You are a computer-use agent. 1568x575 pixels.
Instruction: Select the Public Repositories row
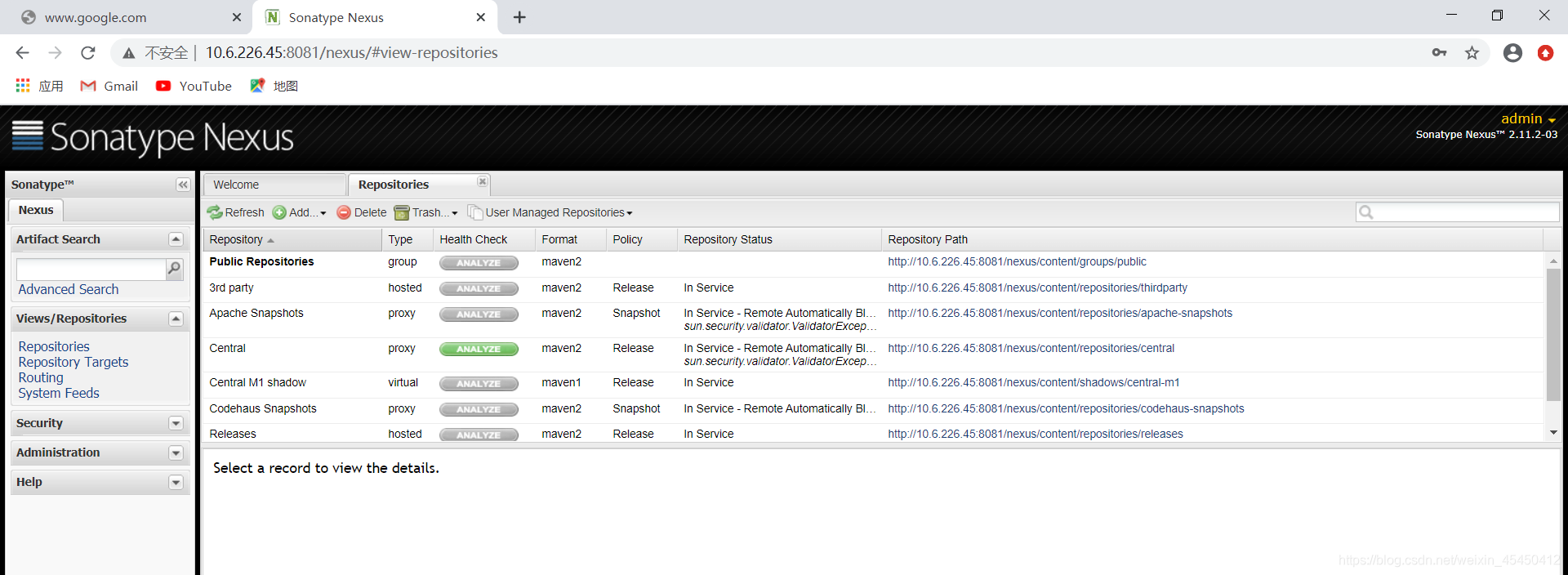click(x=873, y=263)
